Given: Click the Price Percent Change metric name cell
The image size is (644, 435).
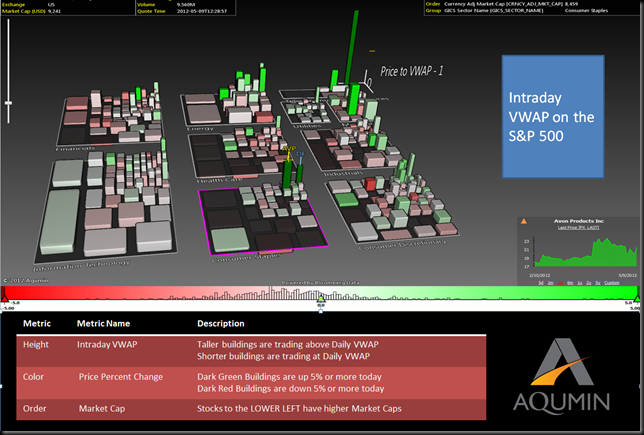Looking at the screenshot, I should (x=121, y=377).
